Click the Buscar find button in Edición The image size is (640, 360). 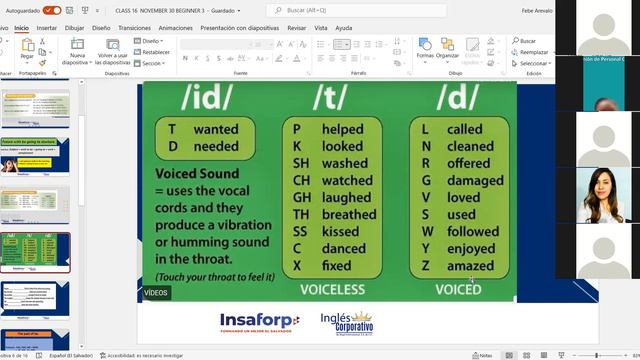[524, 41]
